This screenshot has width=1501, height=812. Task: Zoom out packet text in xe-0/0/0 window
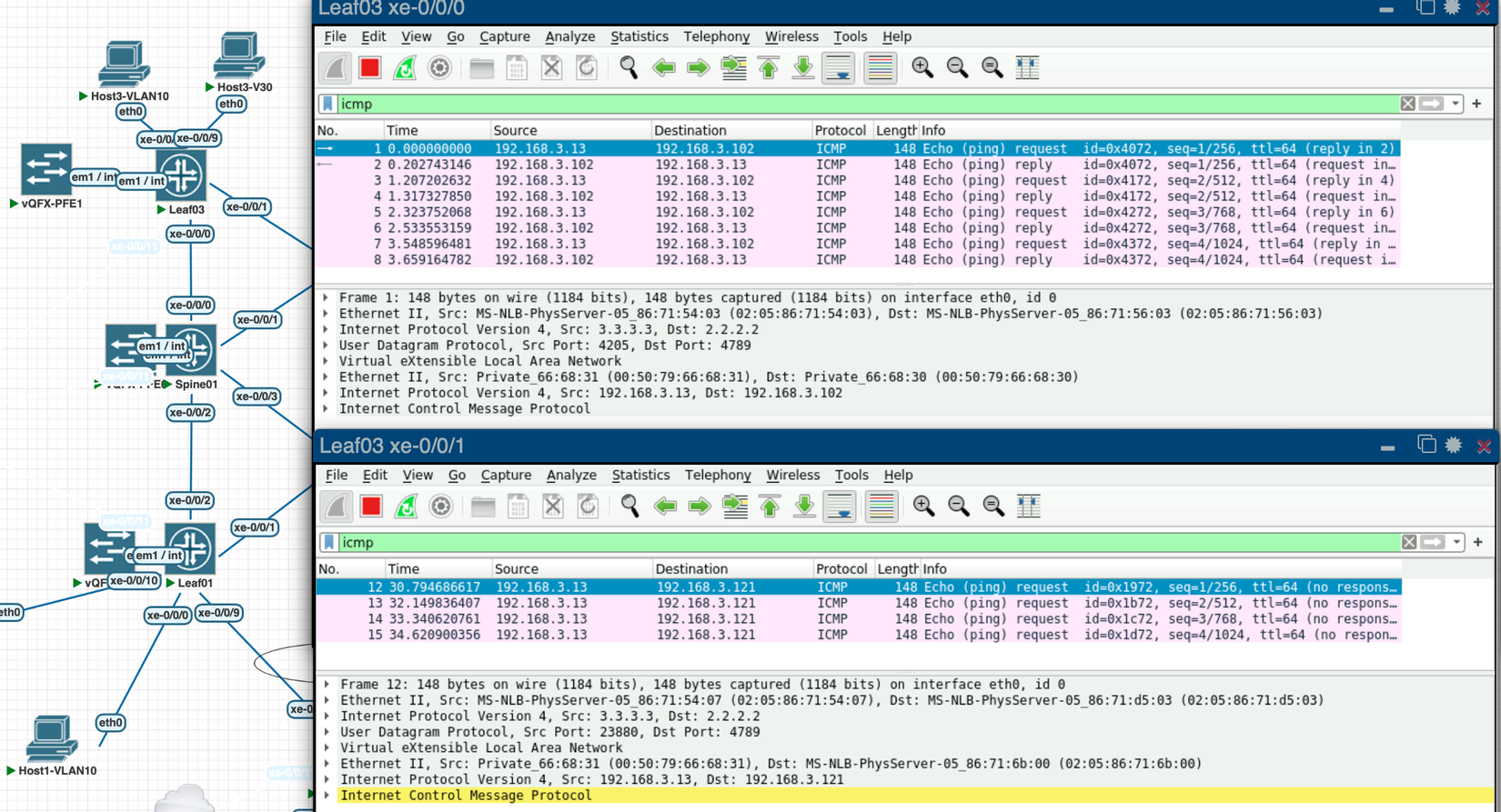click(957, 68)
